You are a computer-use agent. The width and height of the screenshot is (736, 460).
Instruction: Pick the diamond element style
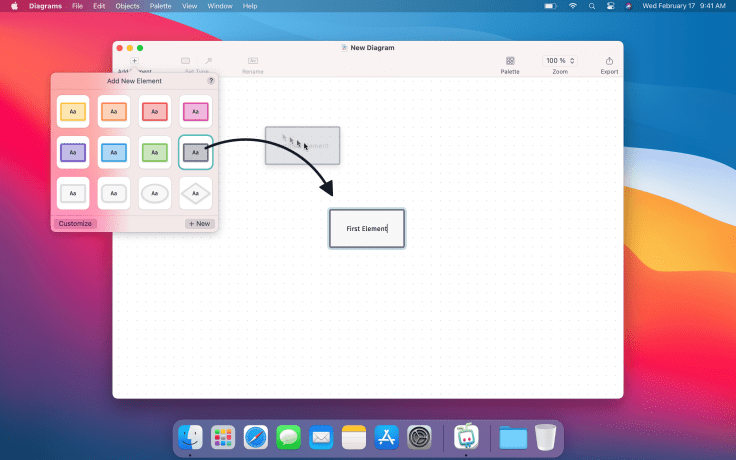click(x=195, y=193)
